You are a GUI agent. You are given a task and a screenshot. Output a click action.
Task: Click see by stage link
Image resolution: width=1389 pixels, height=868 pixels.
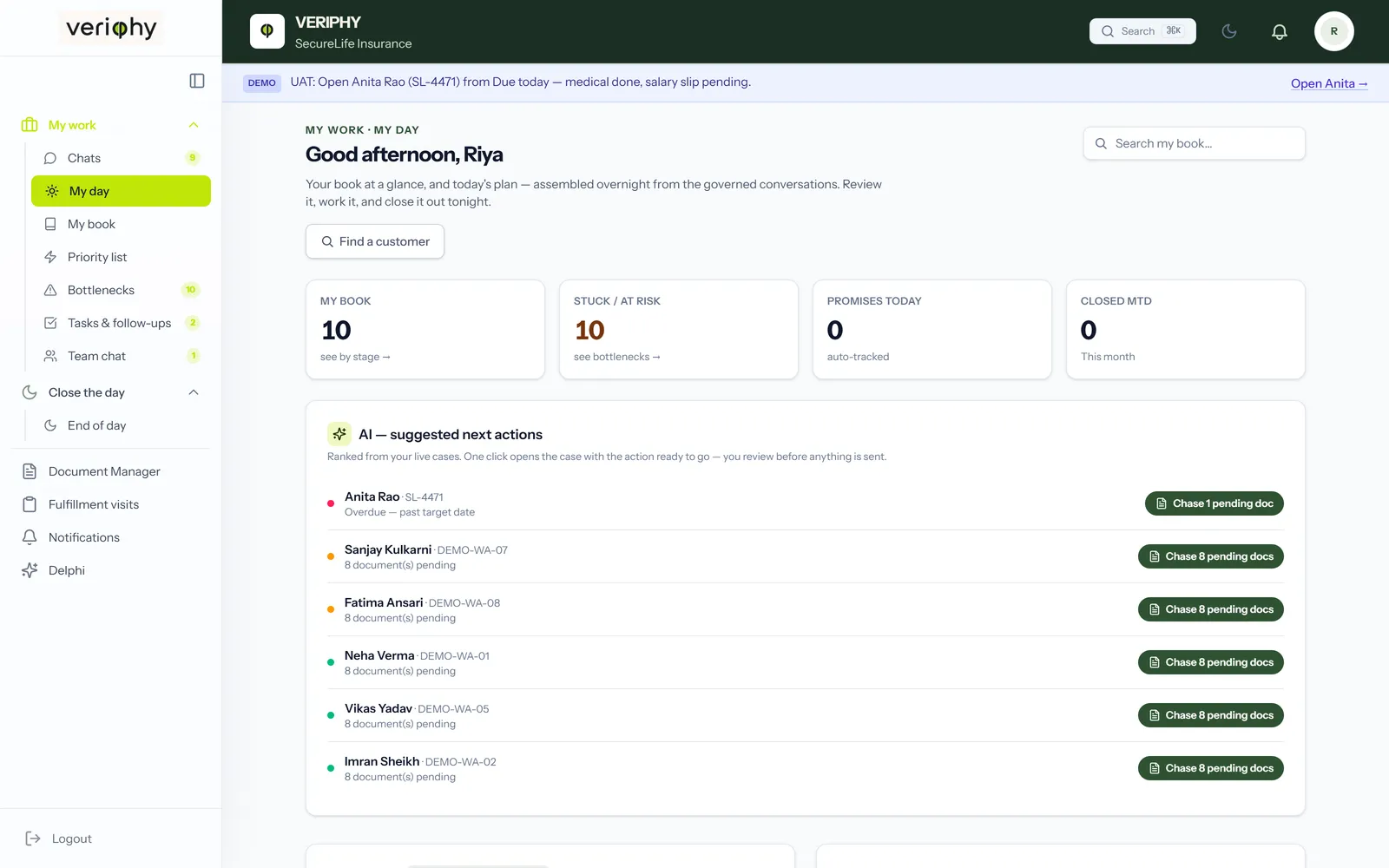click(x=355, y=357)
